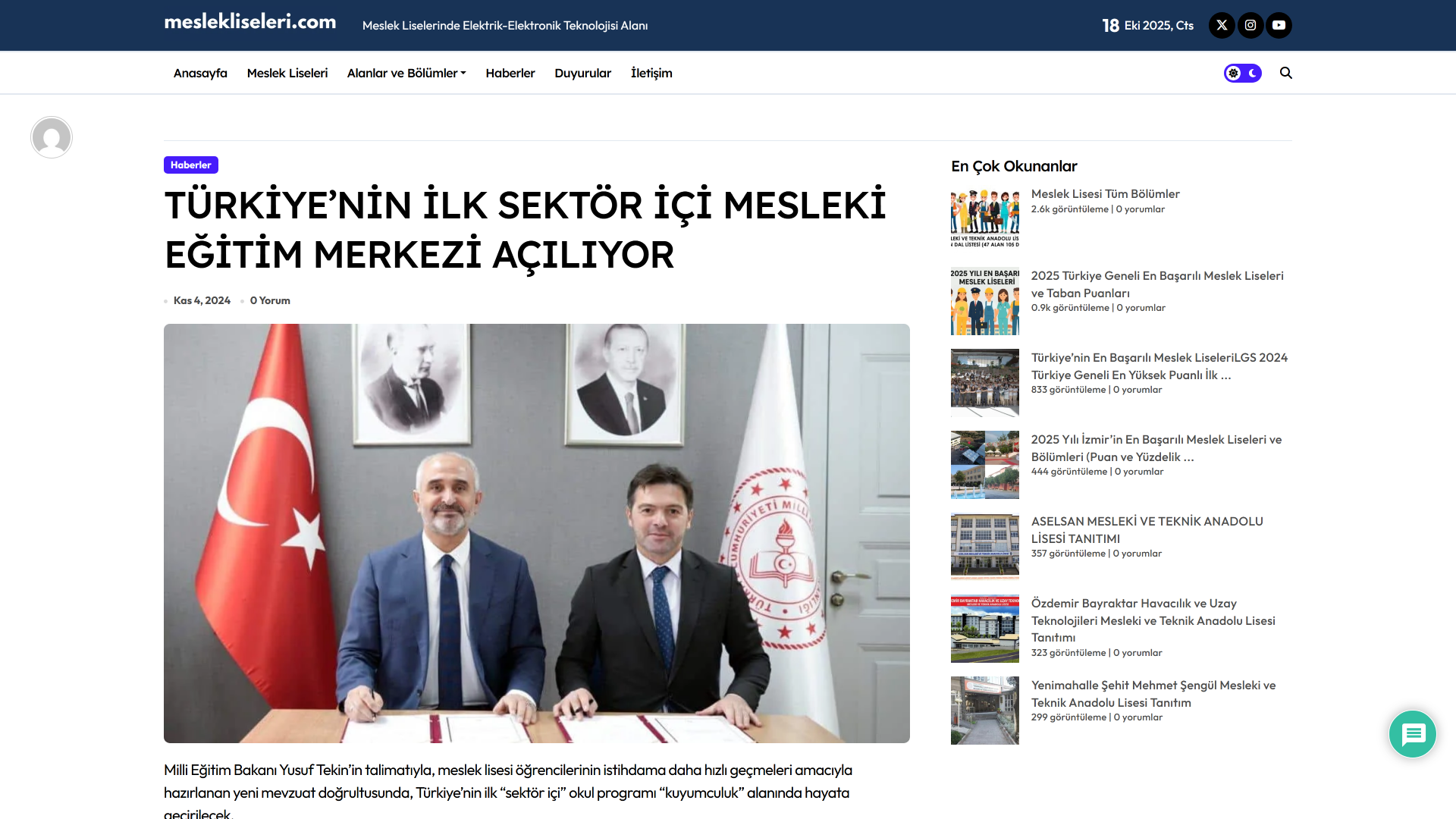Open the YouTube channel icon
Image resolution: width=1456 pixels, height=819 pixels.
pos(1279,25)
